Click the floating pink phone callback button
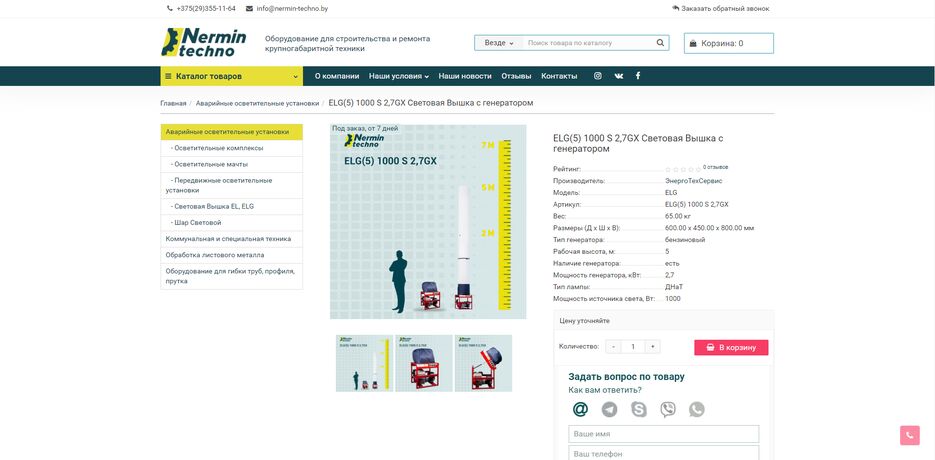This screenshot has height=460, width=935. (x=909, y=435)
